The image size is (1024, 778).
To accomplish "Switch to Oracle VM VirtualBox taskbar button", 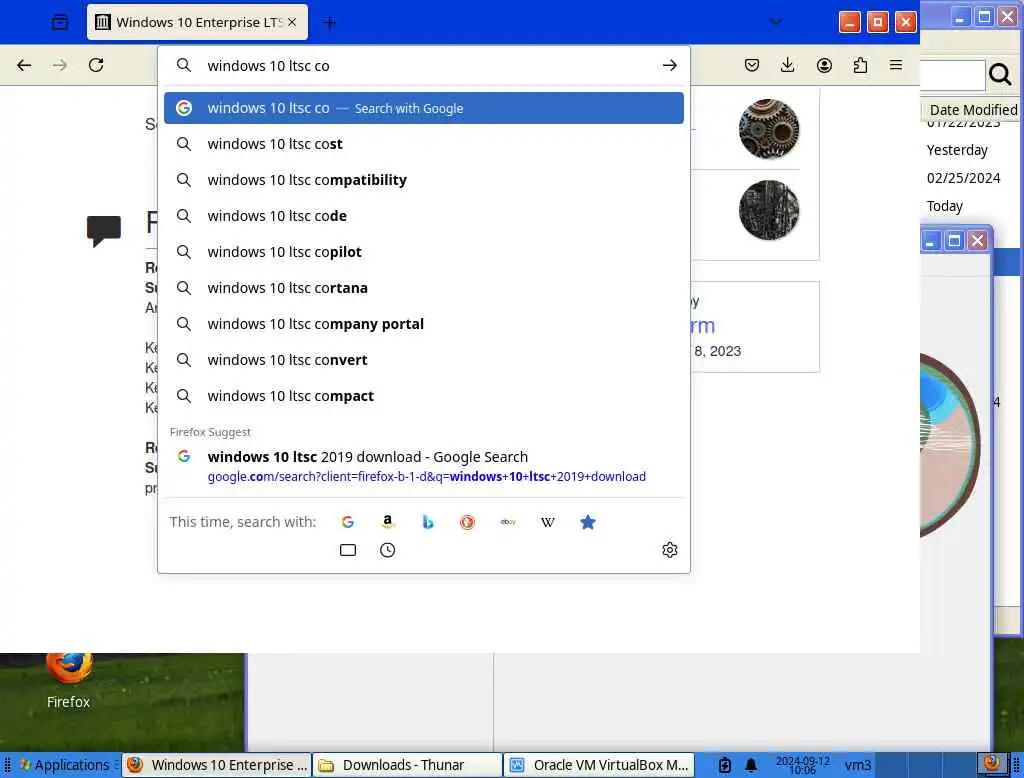I will (x=599, y=765).
